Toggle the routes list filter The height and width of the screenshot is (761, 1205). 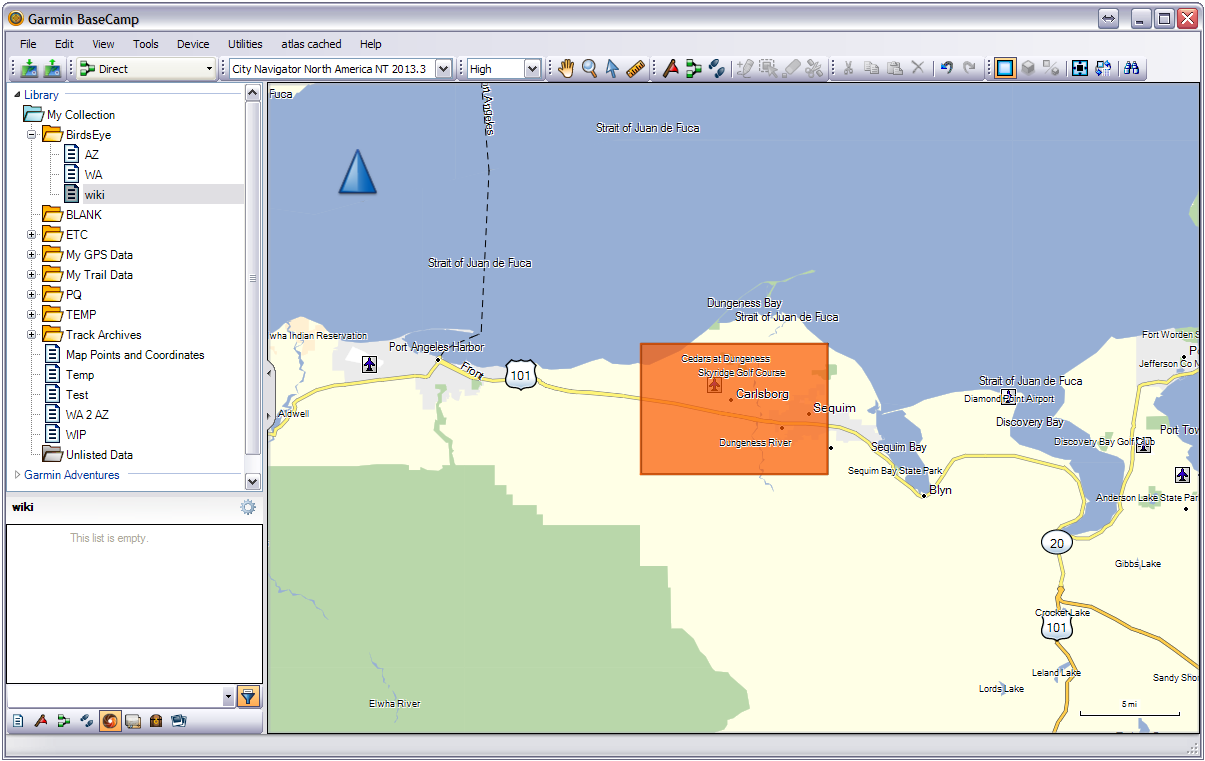pos(64,720)
